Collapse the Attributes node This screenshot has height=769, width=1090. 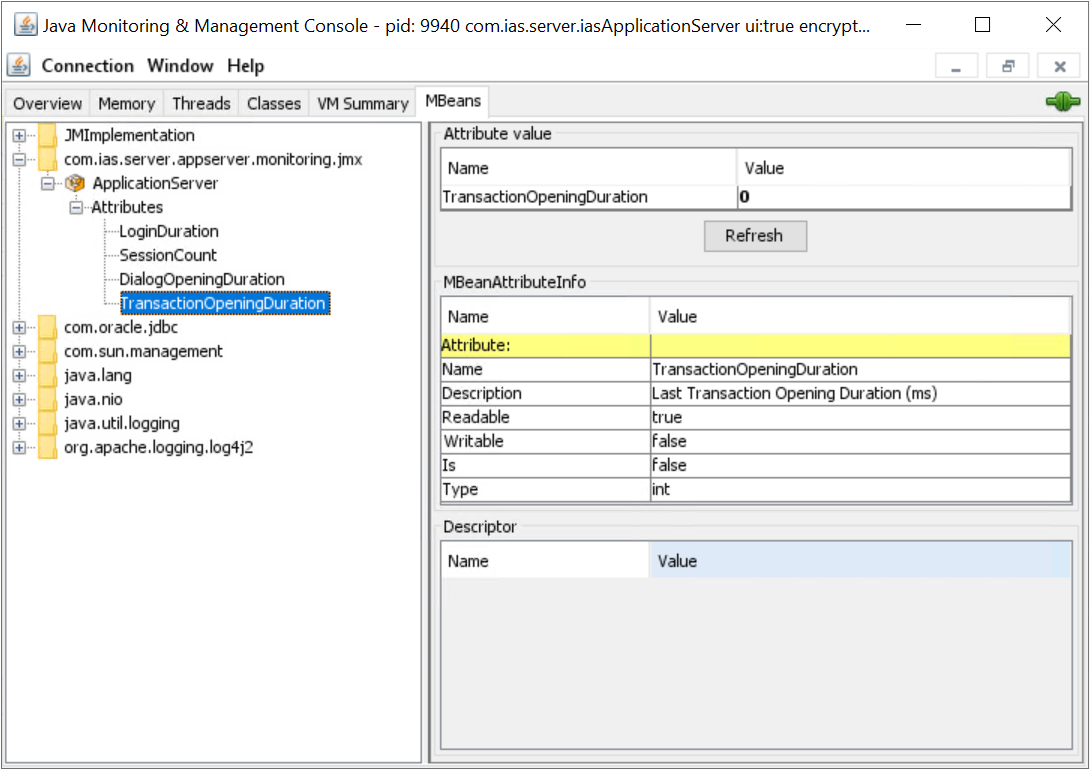tap(76, 207)
